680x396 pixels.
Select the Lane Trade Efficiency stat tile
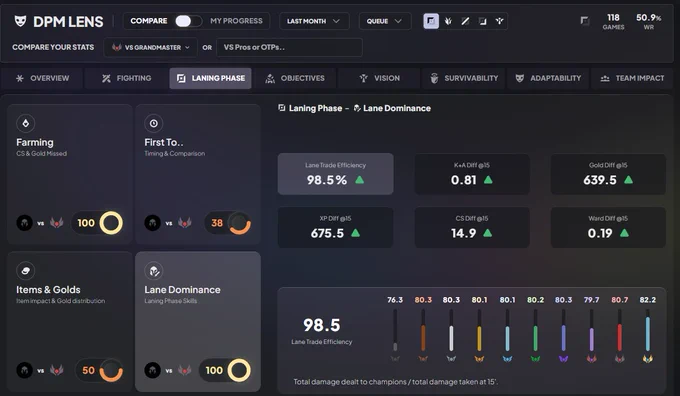336,174
